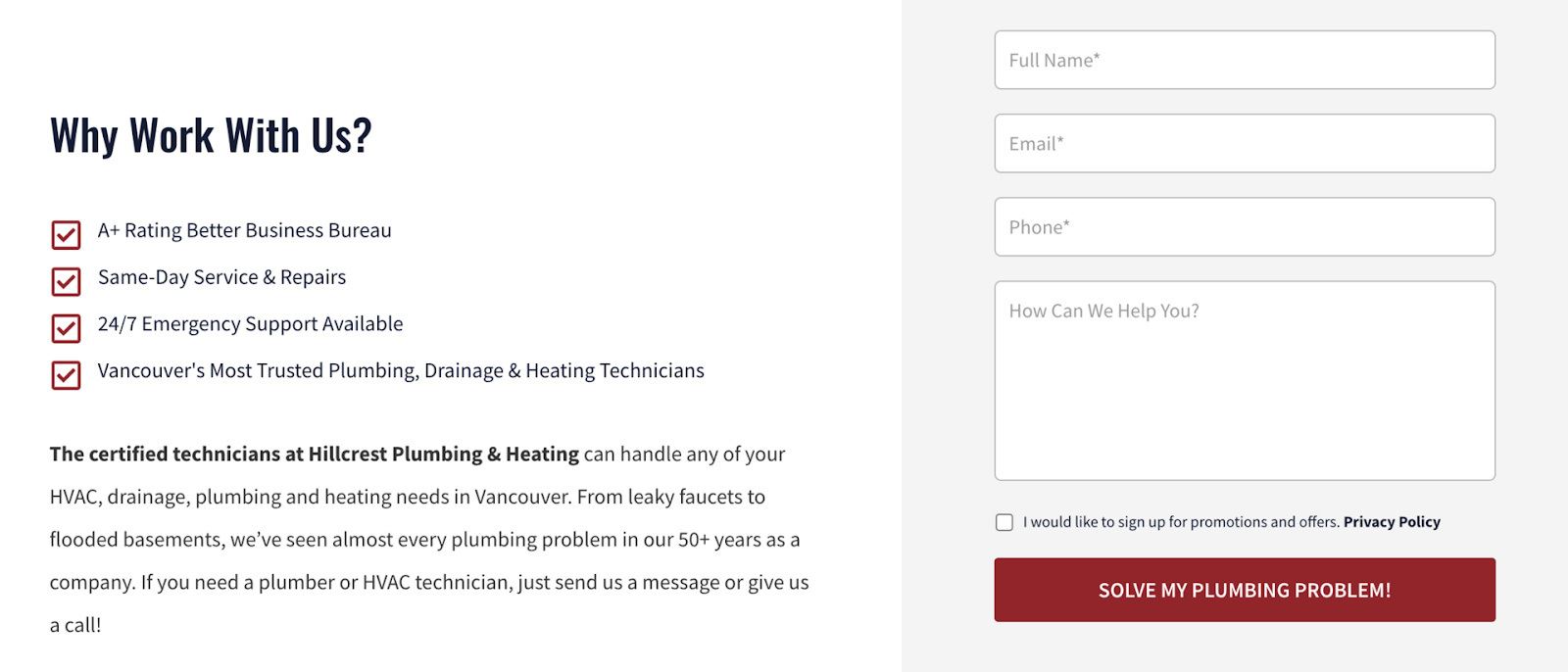
Task: Focus the Full Name input field
Action: (1245, 60)
